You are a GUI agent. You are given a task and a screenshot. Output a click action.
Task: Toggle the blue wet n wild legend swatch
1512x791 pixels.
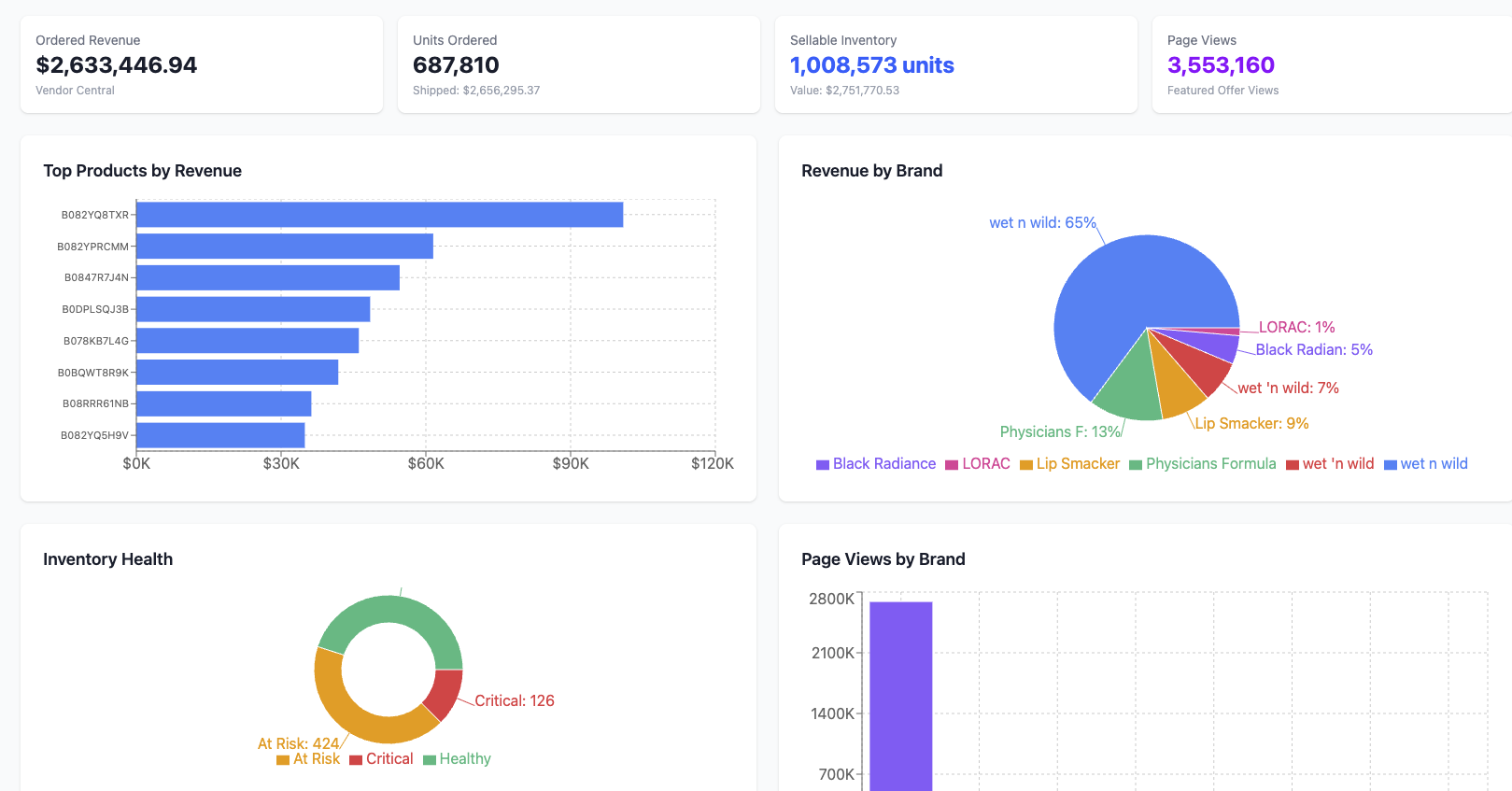click(x=1391, y=465)
